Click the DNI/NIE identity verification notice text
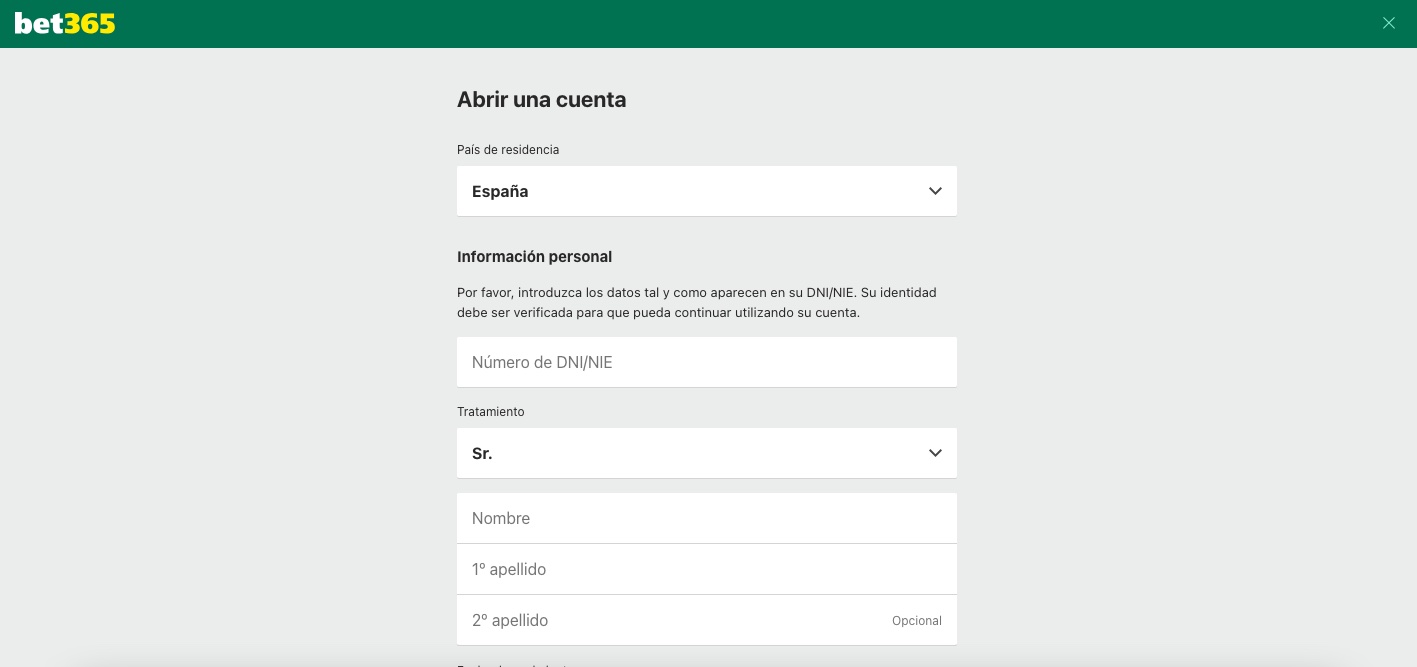This screenshot has width=1417, height=667. pos(696,303)
